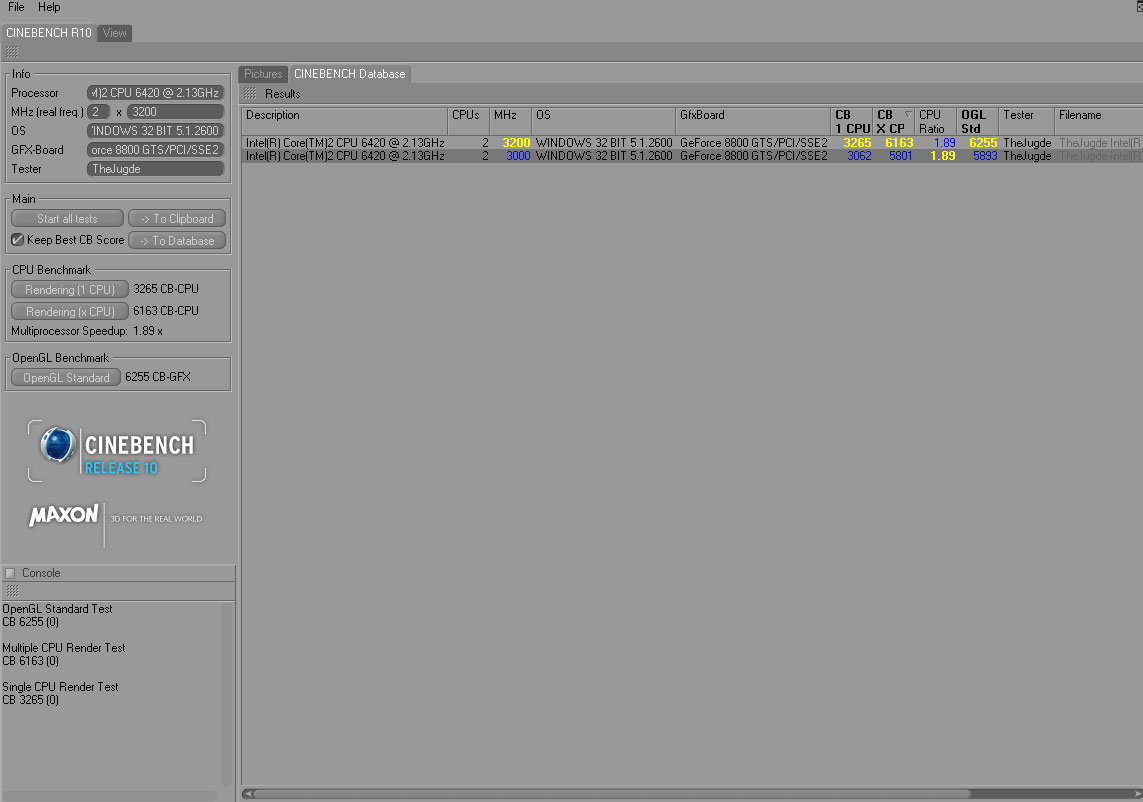Click the 6163 CB-CPU result text
This screenshot has height=802, width=1143.
165,311
